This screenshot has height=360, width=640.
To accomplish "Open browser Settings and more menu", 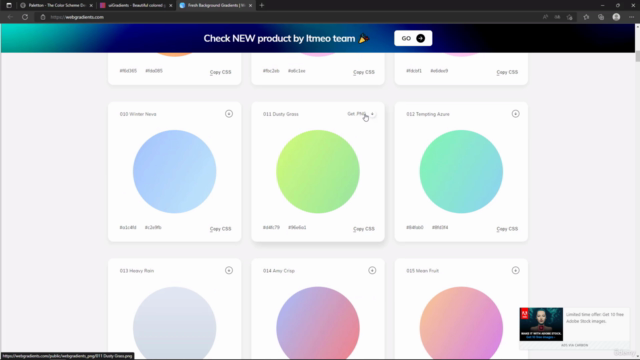I will (631, 17).
